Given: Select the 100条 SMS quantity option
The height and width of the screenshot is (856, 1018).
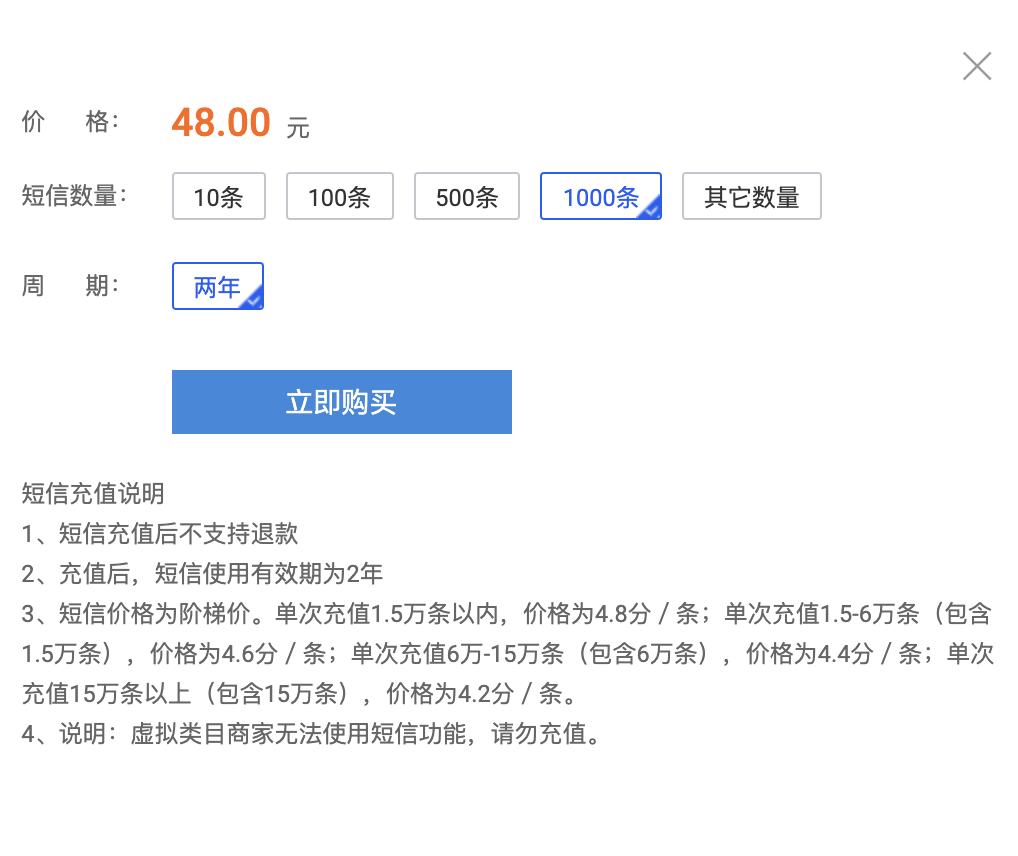Looking at the screenshot, I should pyautogui.click(x=340, y=196).
